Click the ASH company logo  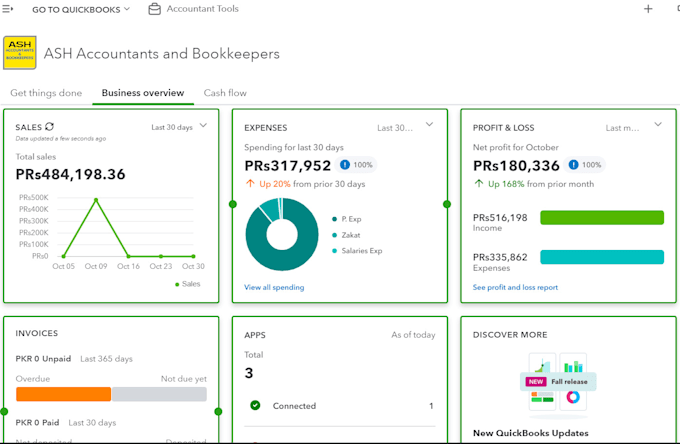[20, 53]
